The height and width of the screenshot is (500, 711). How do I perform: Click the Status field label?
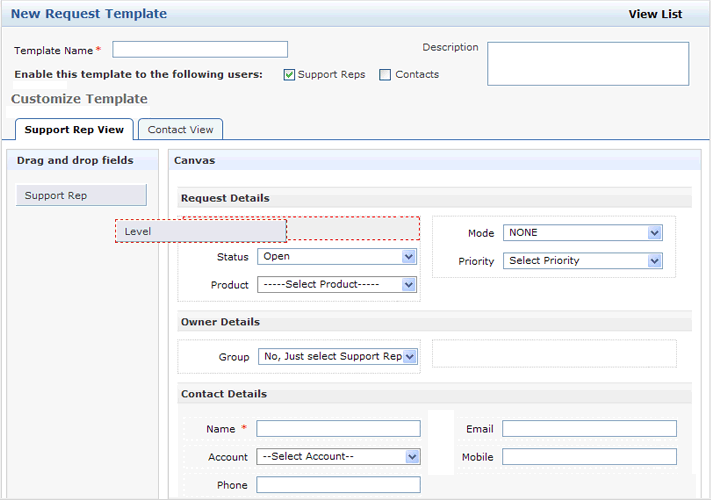click(233, 257)
